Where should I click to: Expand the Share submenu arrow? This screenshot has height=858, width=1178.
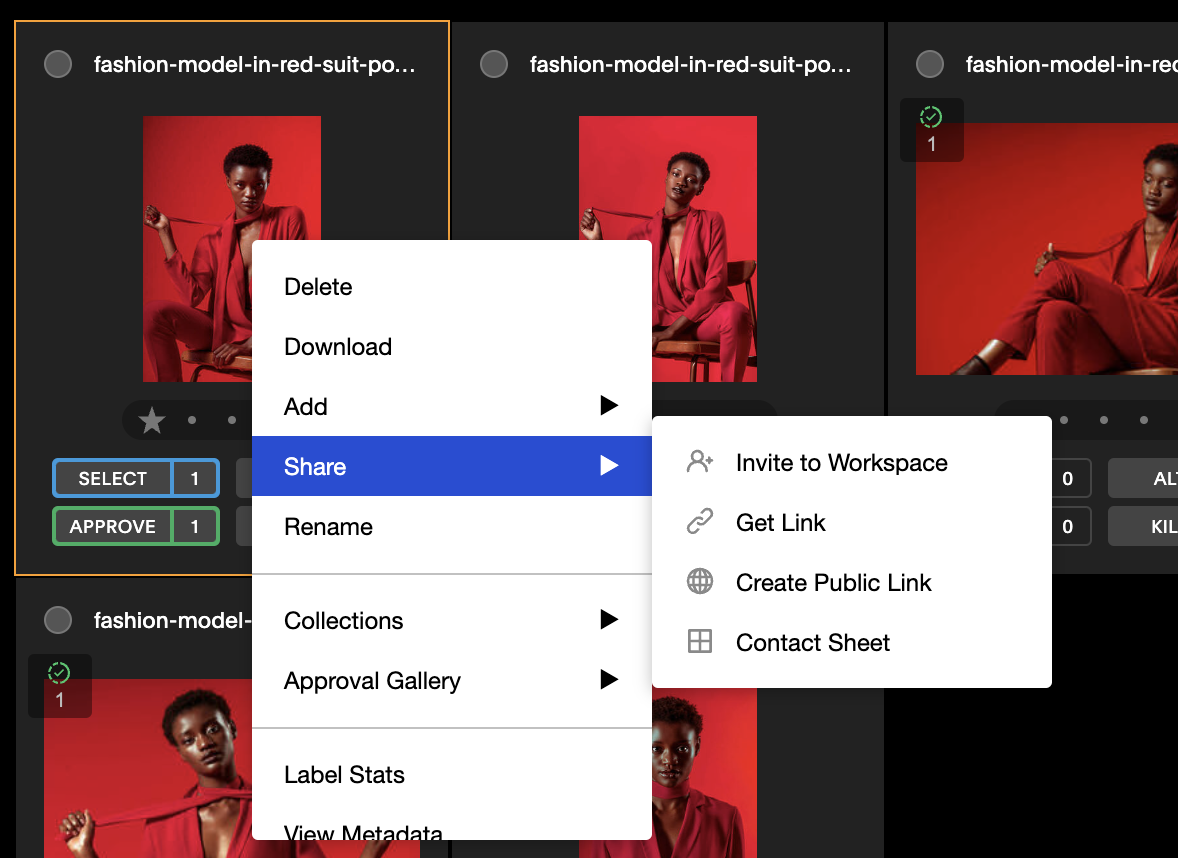pos(609,466)
